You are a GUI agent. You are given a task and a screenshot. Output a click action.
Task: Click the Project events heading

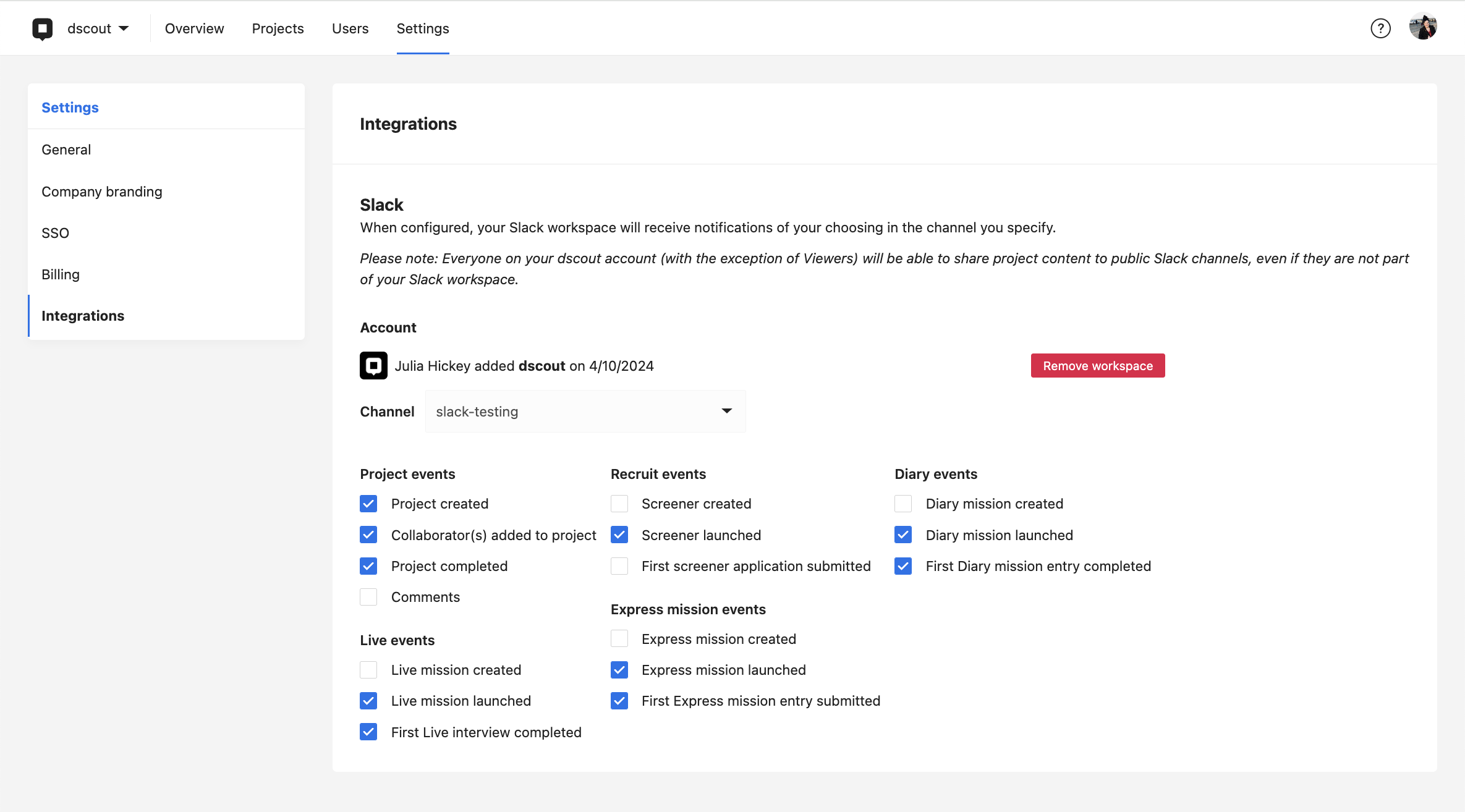407,474
